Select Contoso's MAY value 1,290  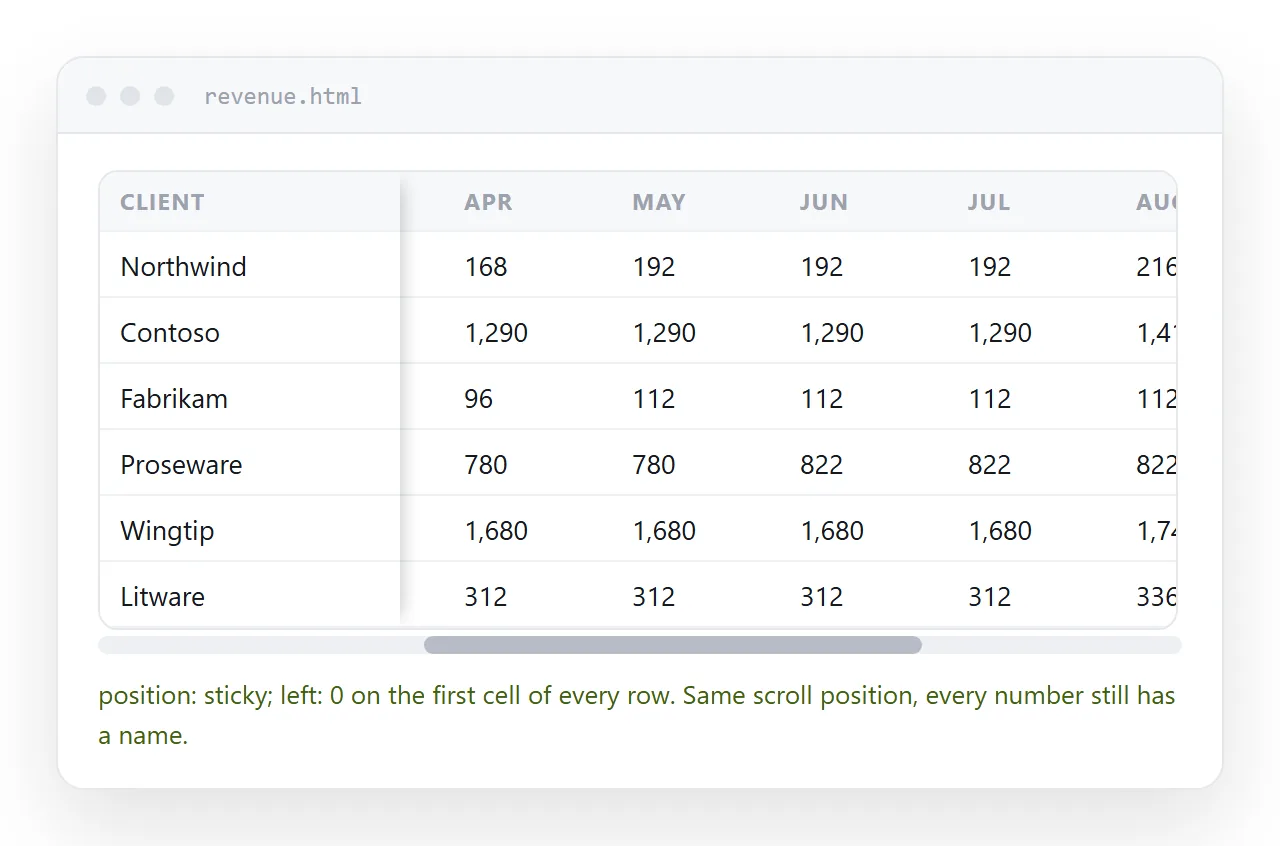click(x=664, y=333)
